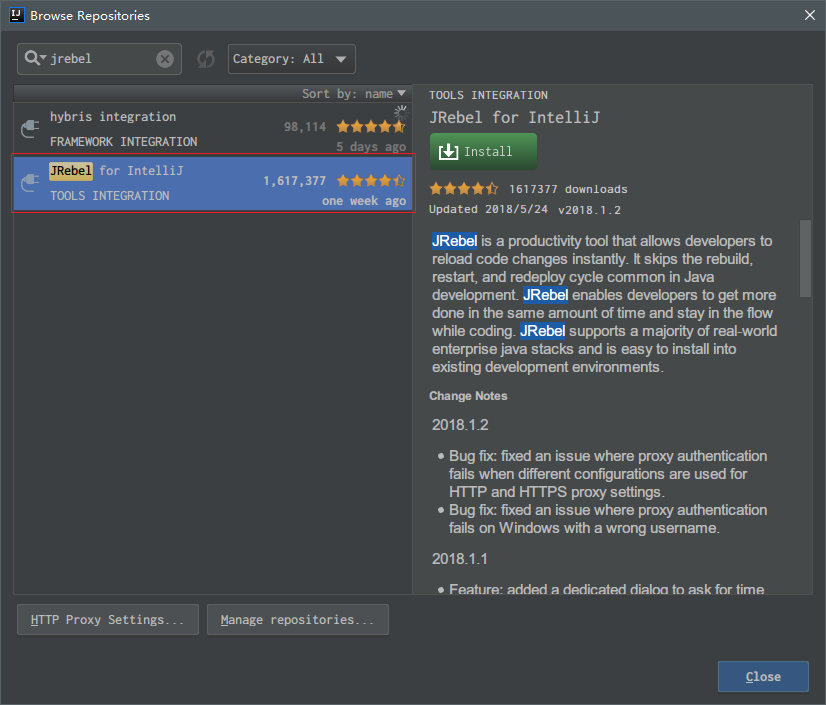
Task: Click the JRebel for IntelliJ details title
Action: 515,118
